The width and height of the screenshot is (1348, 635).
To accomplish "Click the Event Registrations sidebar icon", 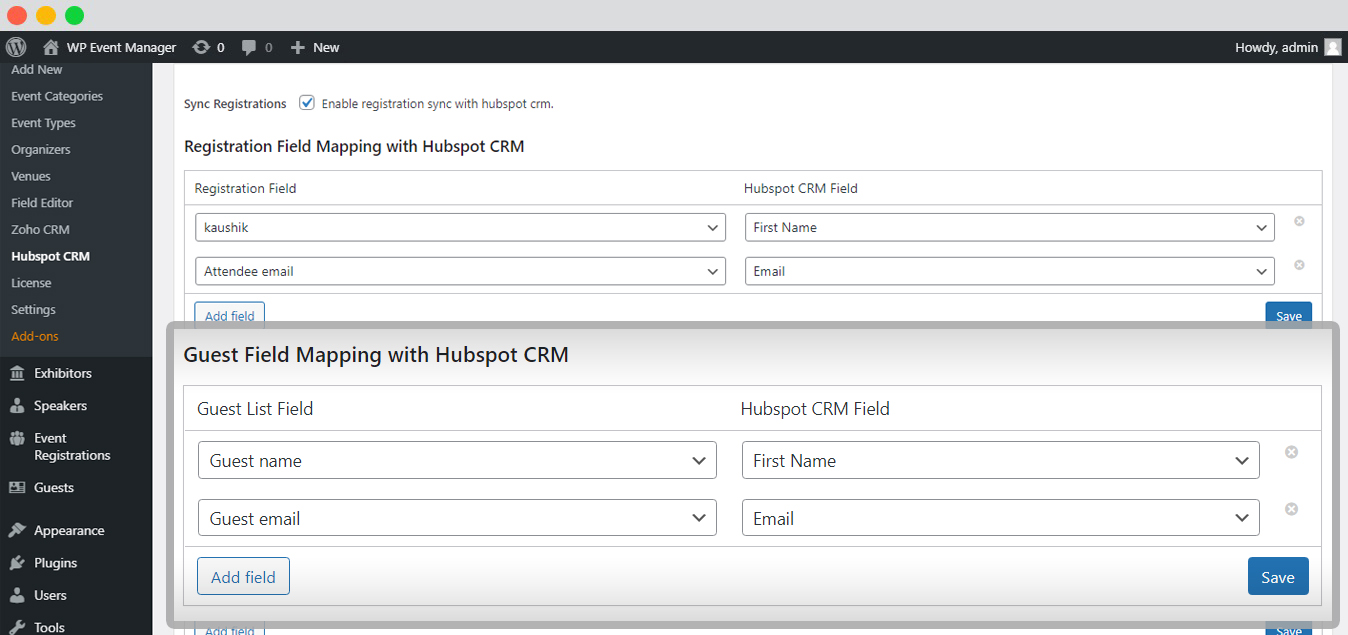I will (17, 439).
